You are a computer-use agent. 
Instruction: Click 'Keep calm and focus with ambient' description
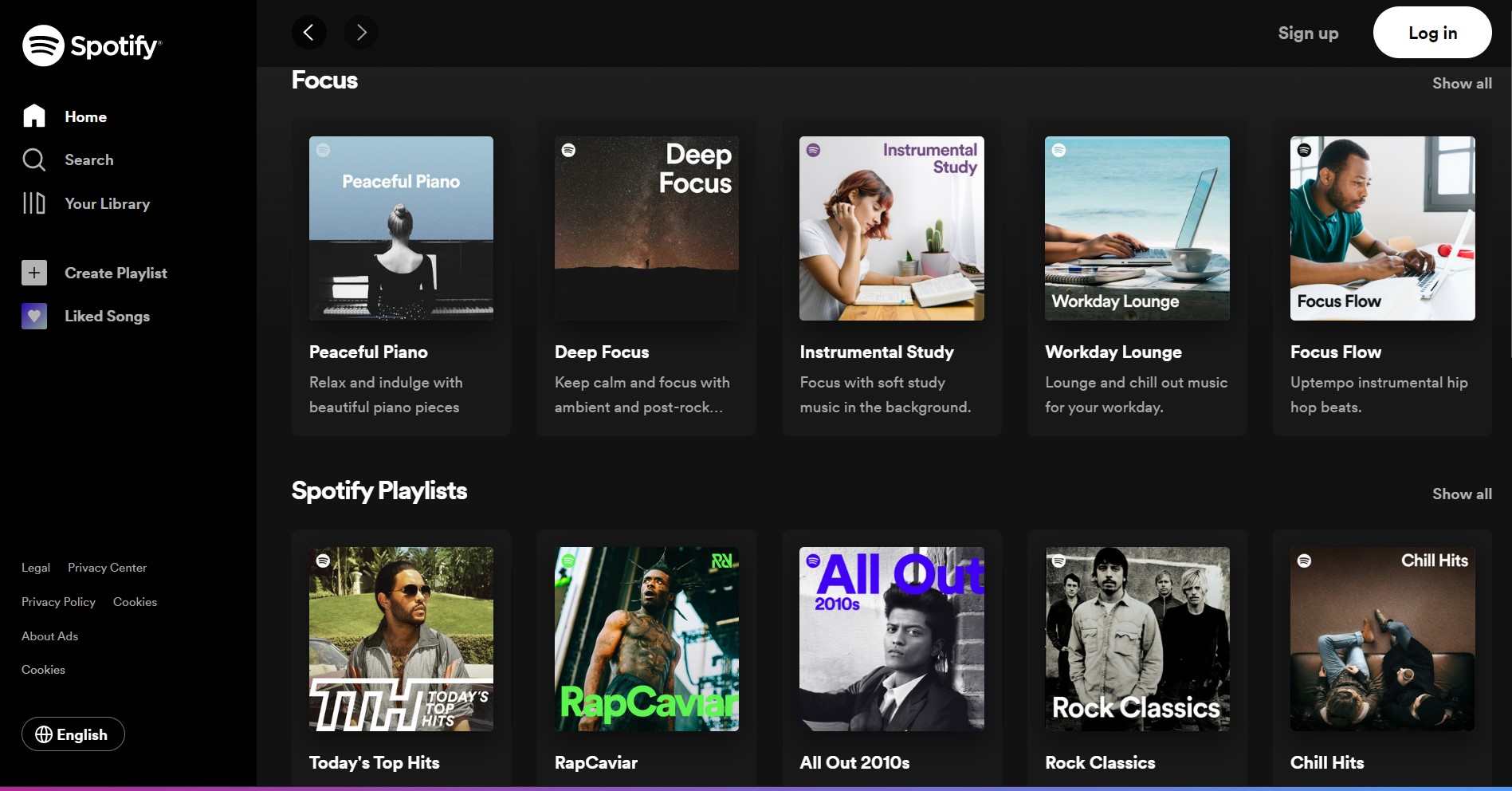coord(642,395)
